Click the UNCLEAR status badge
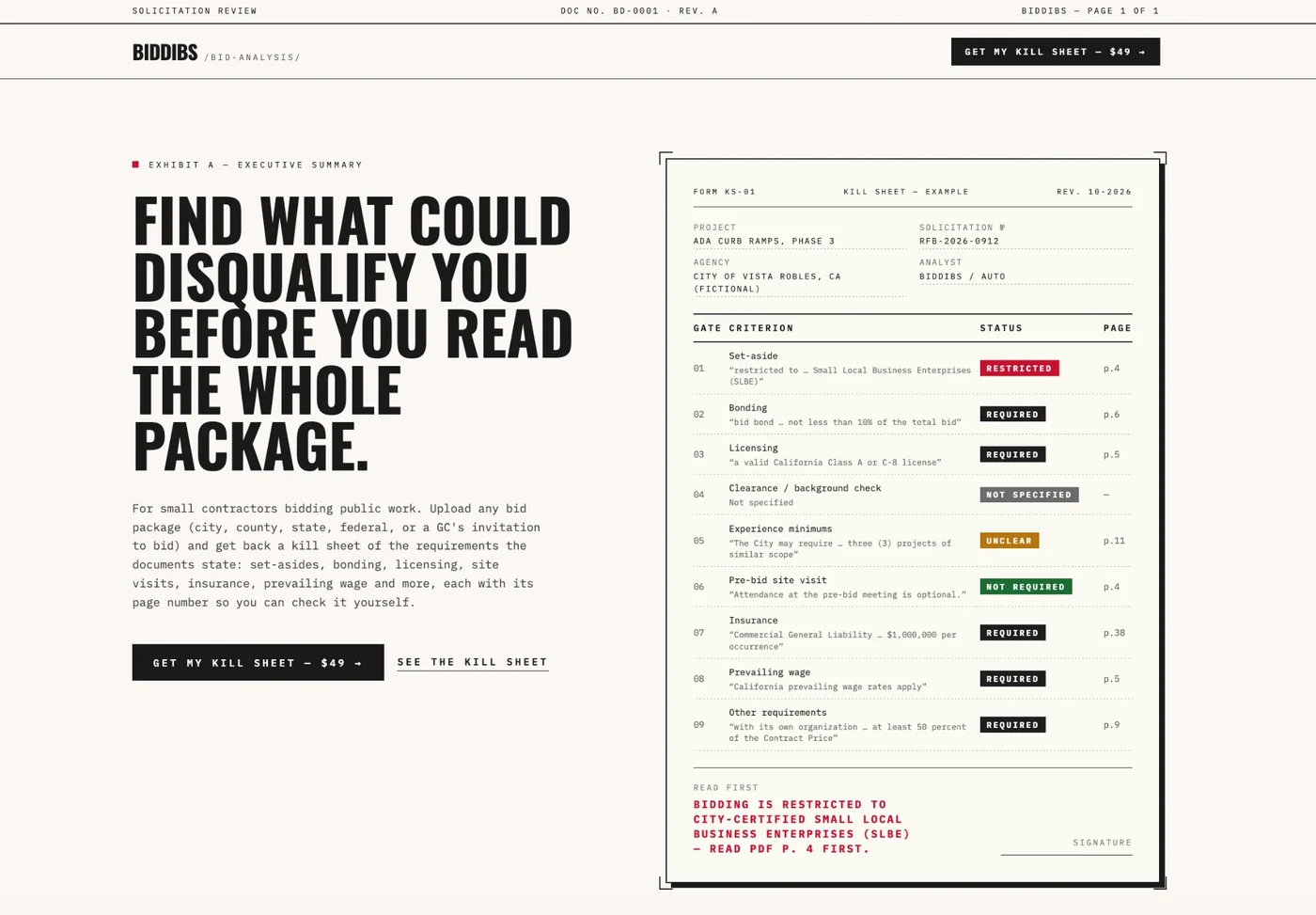This screenshot has width=1316, height=915. point(1009,541)
